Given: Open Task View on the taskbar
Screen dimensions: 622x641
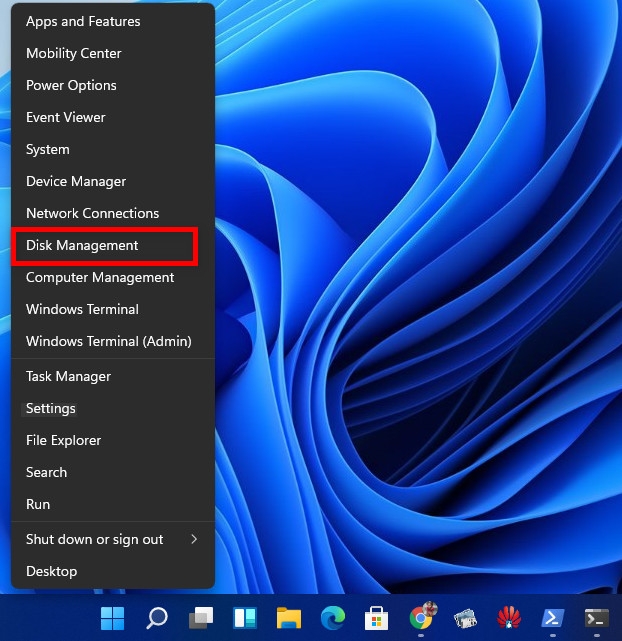Looking at the screenshot, I should click(x=201, y=618).
